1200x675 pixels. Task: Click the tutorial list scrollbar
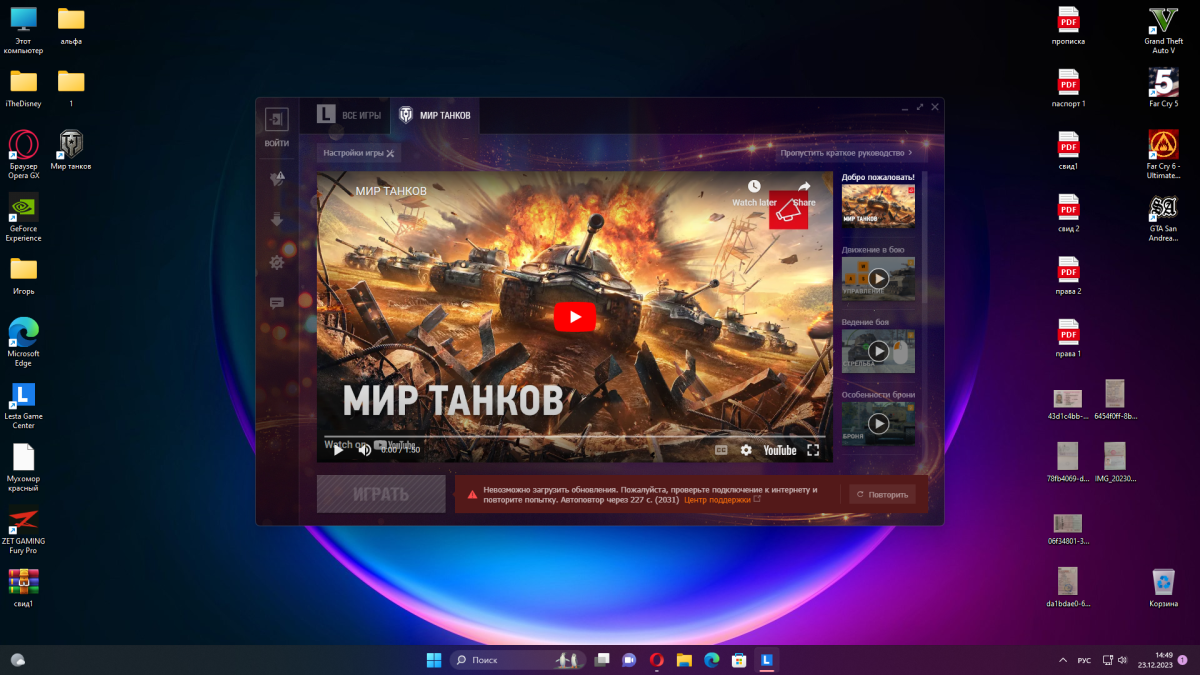[x=923, y=238]
